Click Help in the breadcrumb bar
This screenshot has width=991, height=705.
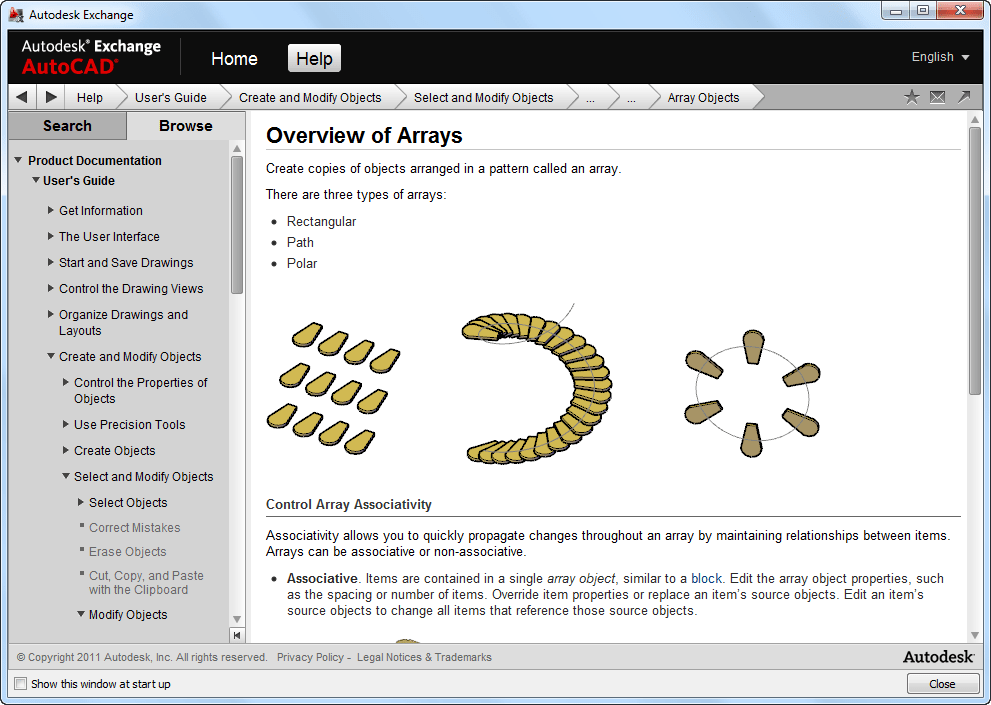coord(90,97)
